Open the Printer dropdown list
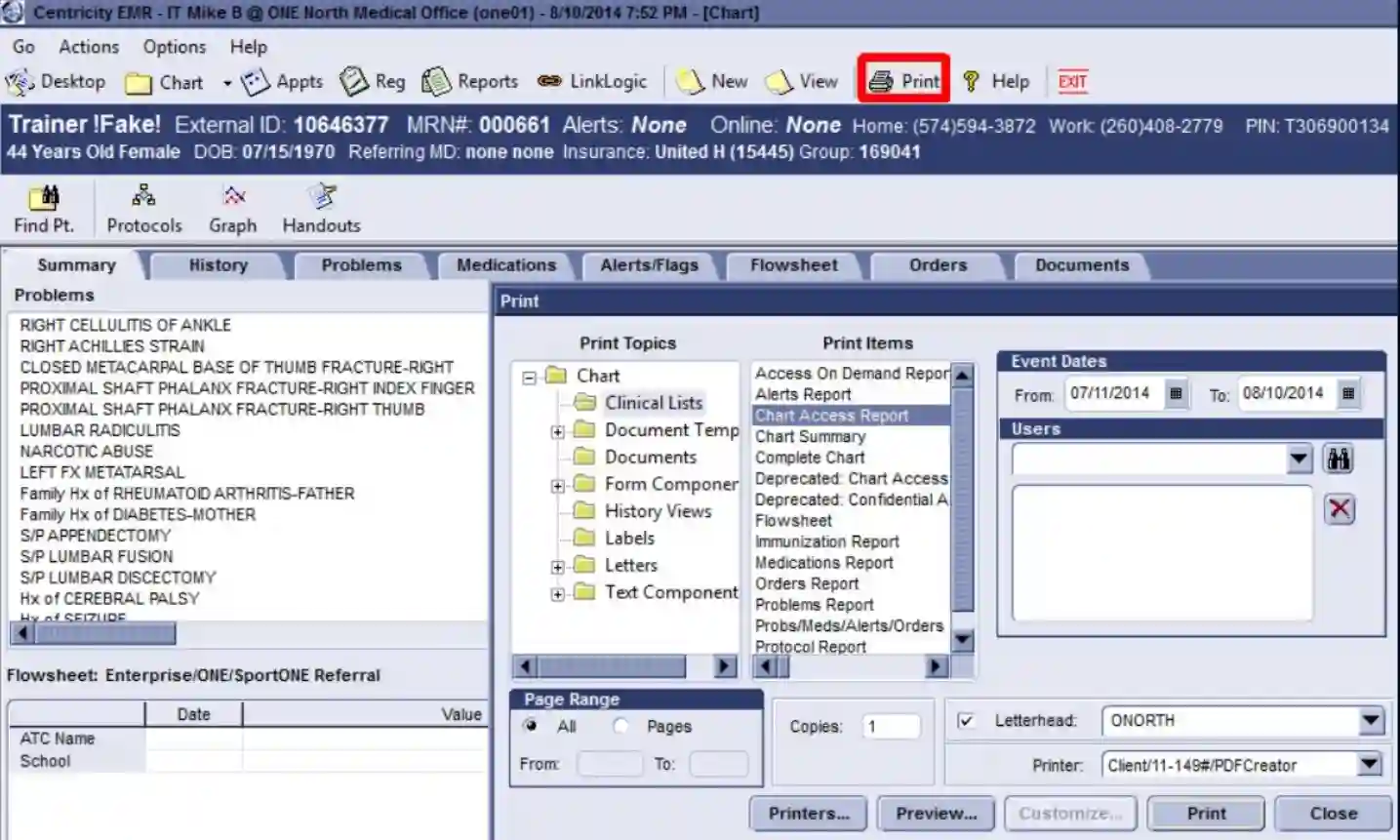The image size is (1400, 840). point(1370,765)
